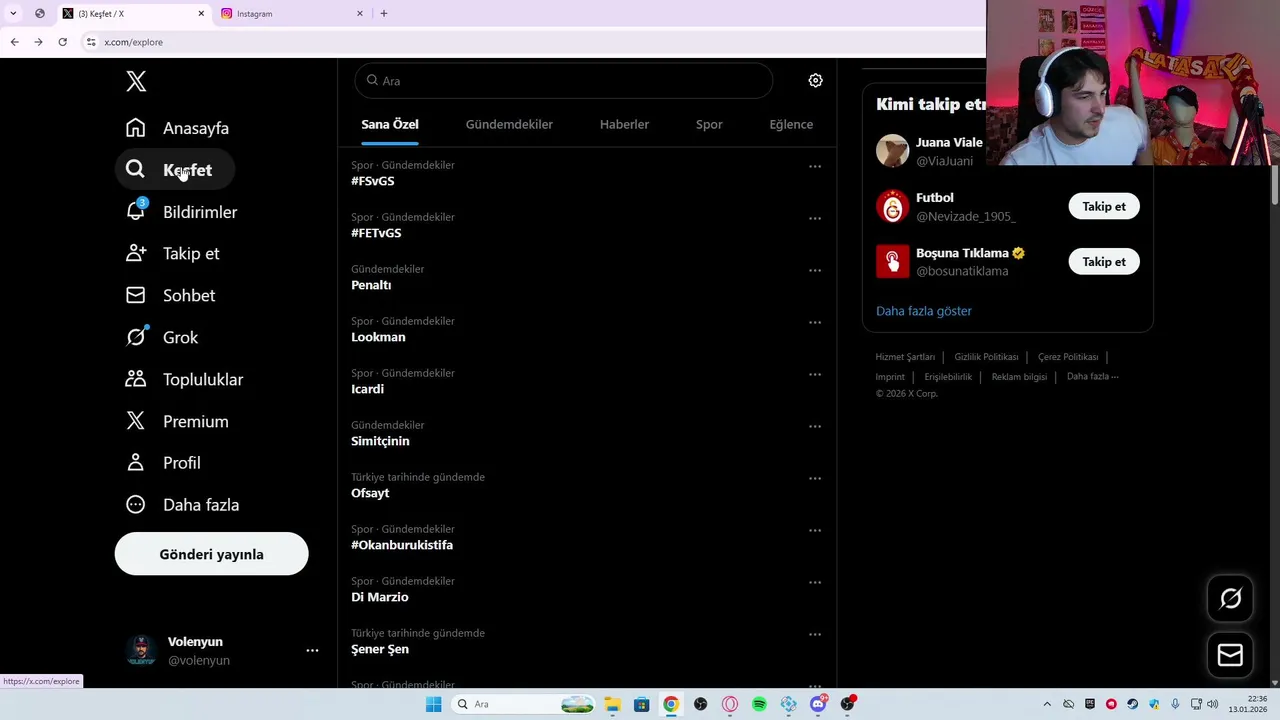Open Daha fazla menu in sidebar

click(x=182, y=505)
